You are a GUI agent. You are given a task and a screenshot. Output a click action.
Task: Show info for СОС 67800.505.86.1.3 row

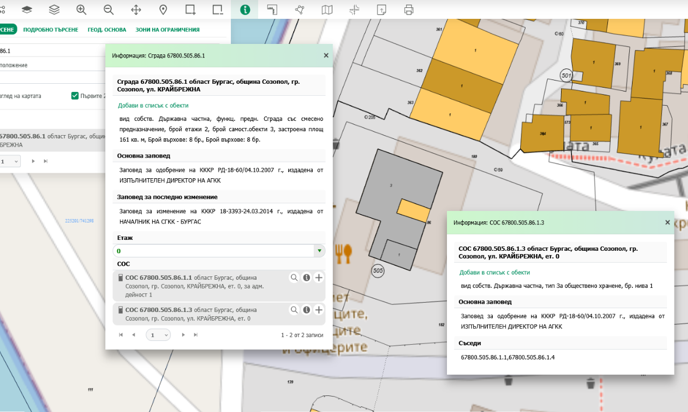coord(306,310)
